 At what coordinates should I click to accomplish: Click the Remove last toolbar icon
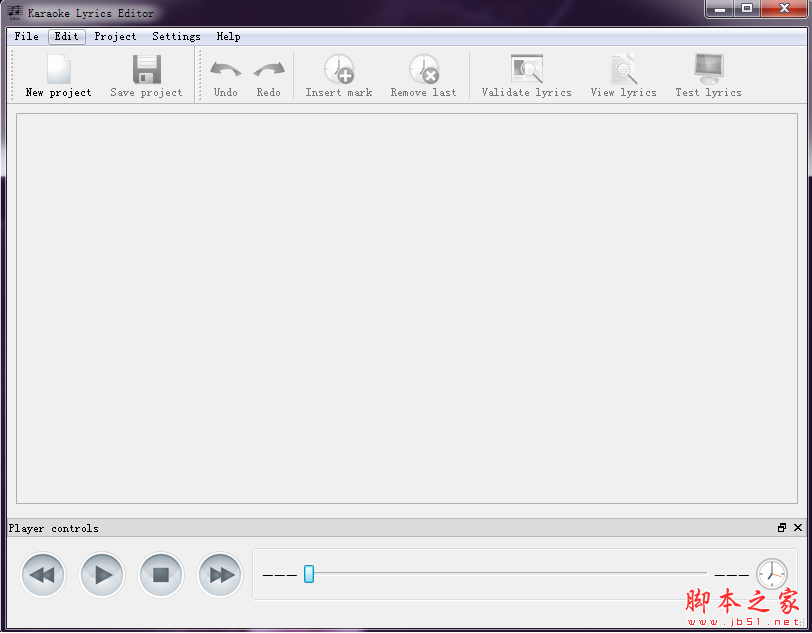pos(424,70)
